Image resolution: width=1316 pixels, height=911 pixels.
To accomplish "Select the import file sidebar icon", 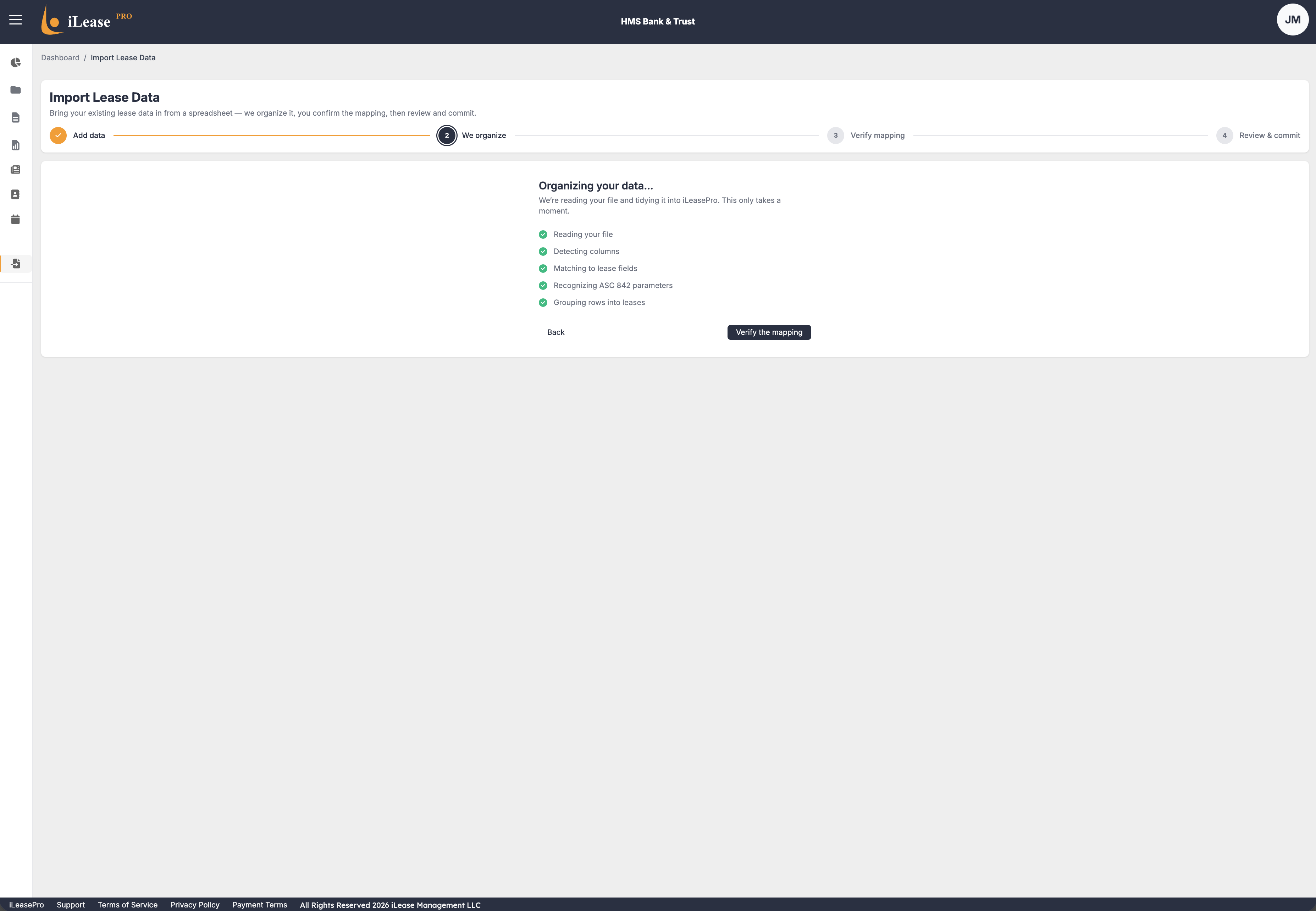I will [x=15, y=264].
